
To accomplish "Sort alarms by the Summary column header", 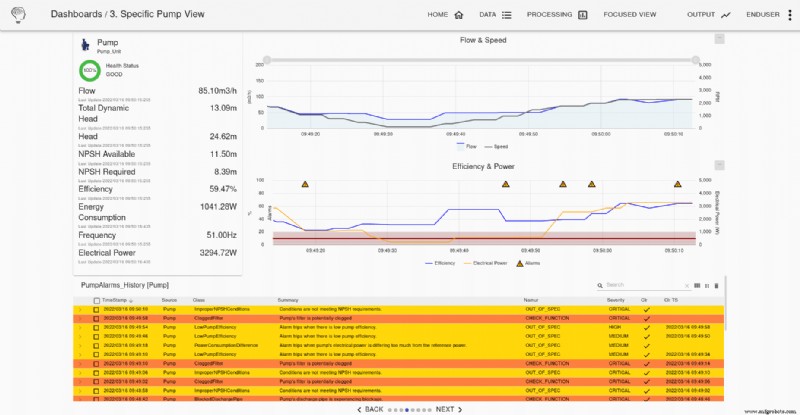I will click(288, 301).
